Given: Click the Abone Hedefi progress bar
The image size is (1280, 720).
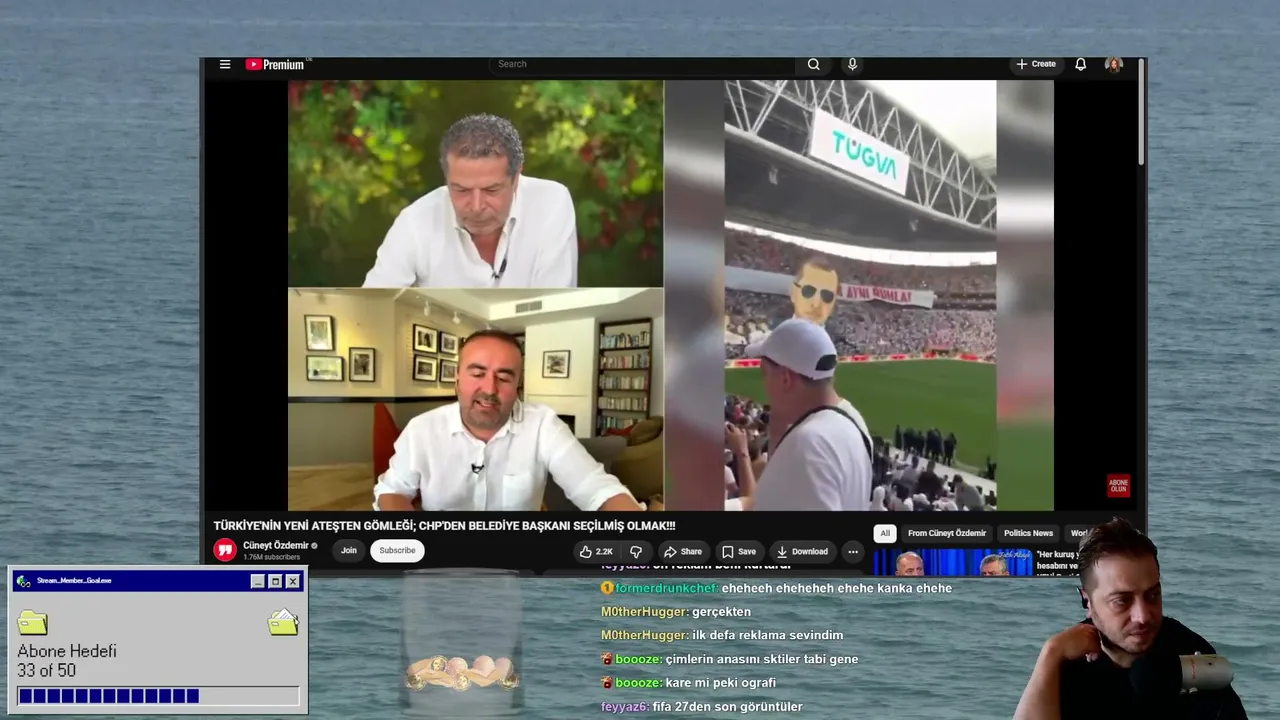Looking at the screenshot, I should (158, 696).
